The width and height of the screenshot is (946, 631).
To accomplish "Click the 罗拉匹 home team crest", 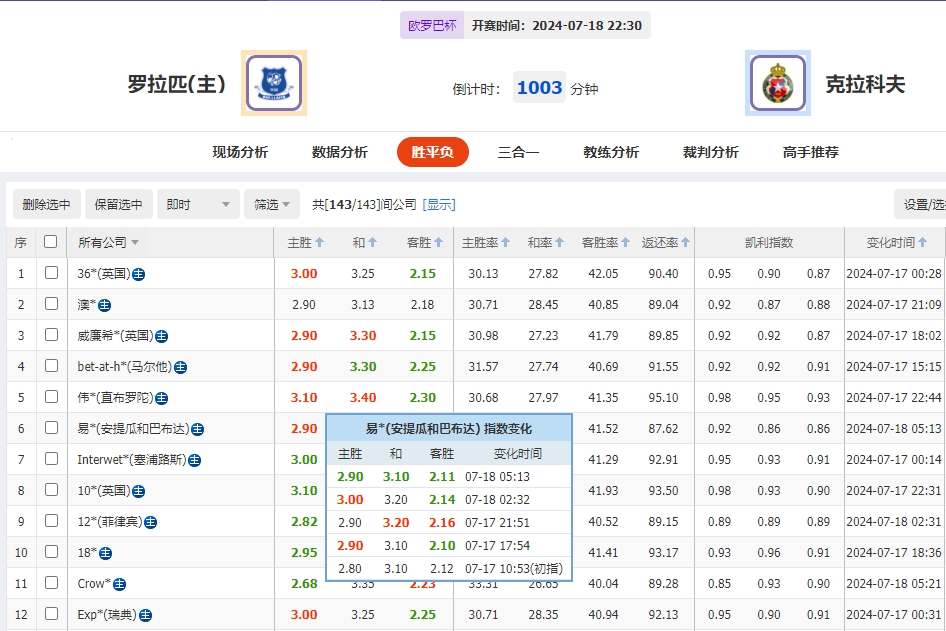I will click(x=272, y=84).
